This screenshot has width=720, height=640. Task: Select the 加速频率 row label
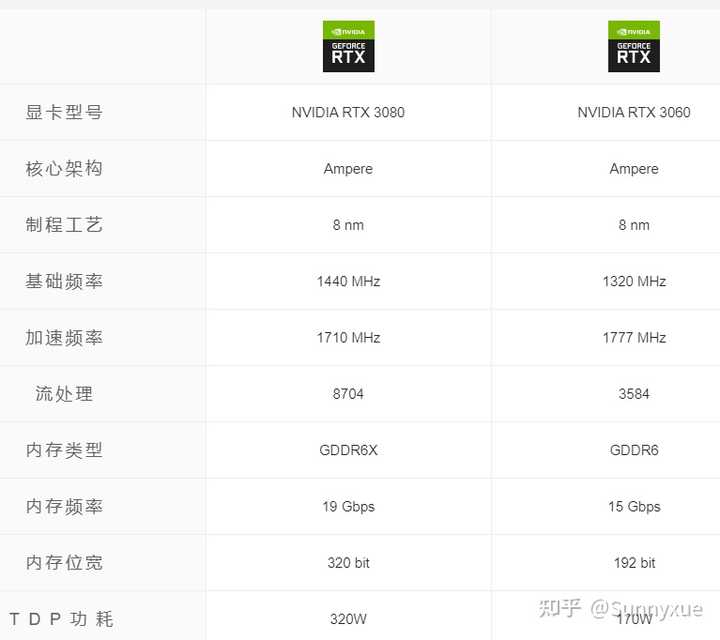click(x=64, y=337)
